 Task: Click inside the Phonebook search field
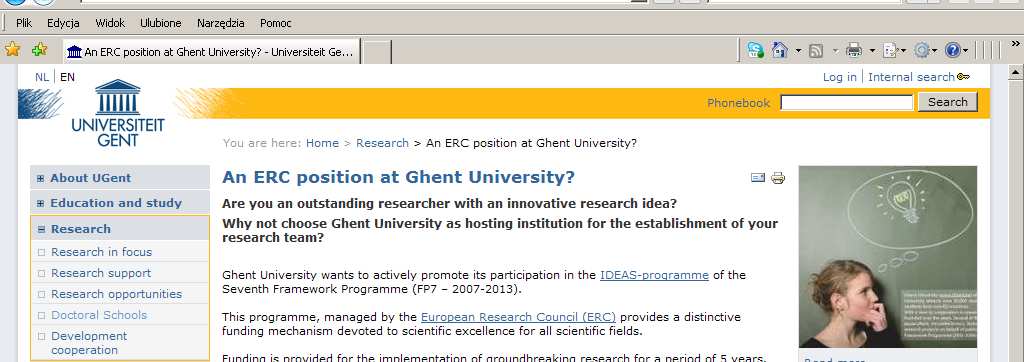coord(846,103)
